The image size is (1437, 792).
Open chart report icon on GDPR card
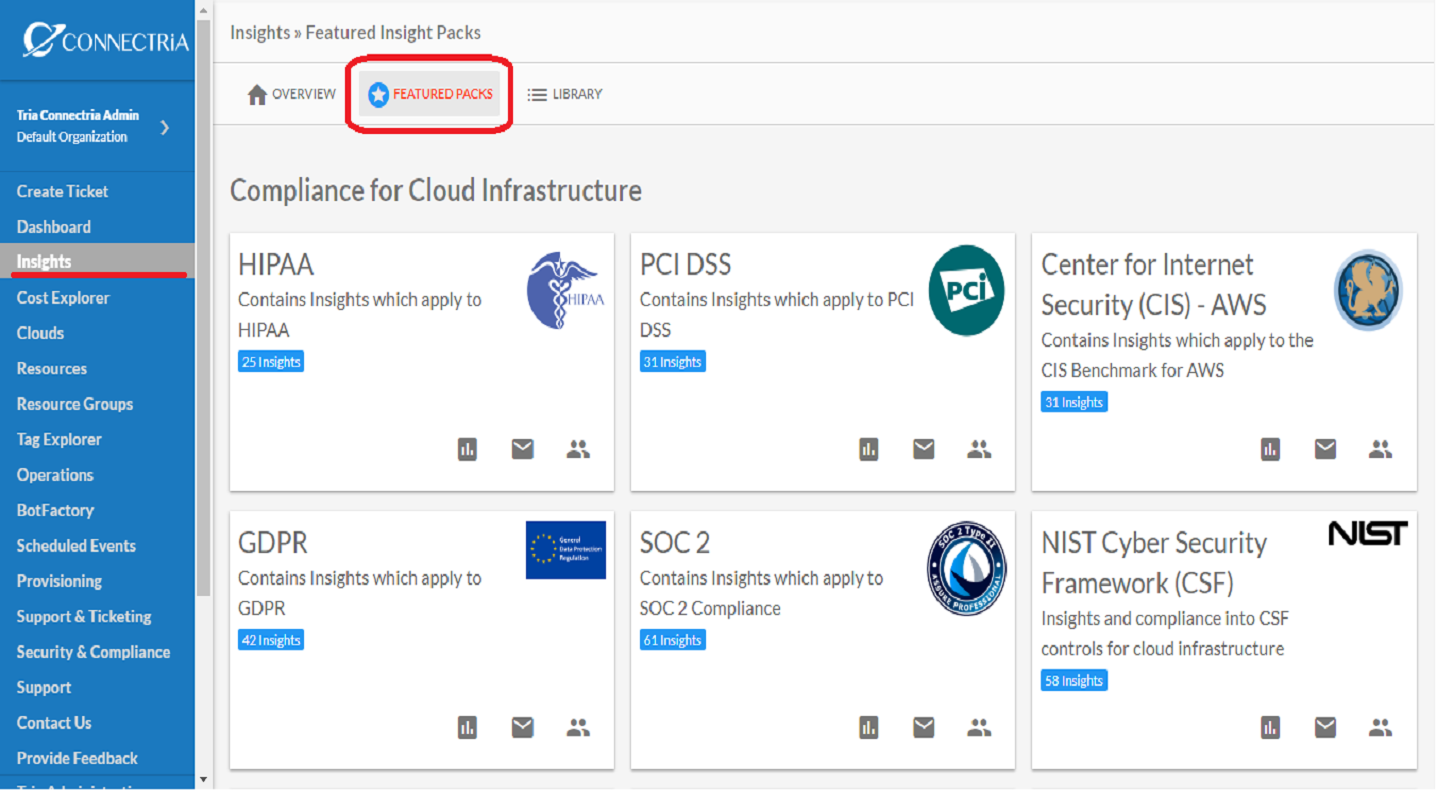[467, 728]
